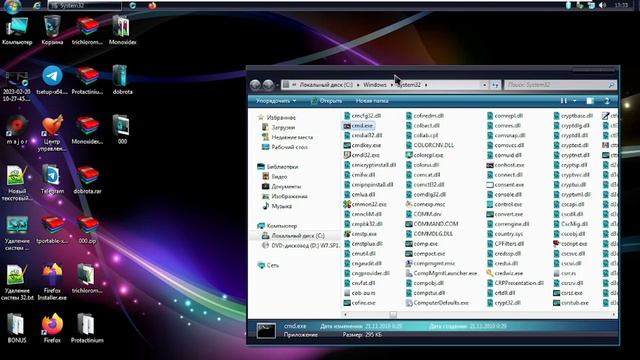Click the refresh button beside address bar
Viewport: 640px width, 360px height.
tap(495, 85)
